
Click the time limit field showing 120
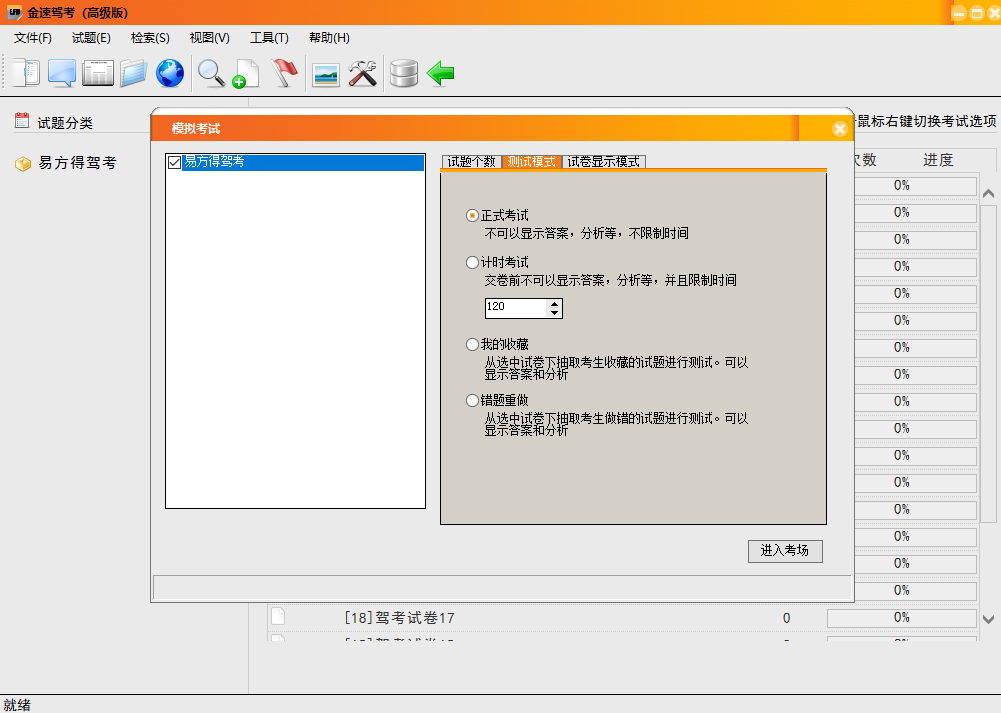click(x=516, y=308)
